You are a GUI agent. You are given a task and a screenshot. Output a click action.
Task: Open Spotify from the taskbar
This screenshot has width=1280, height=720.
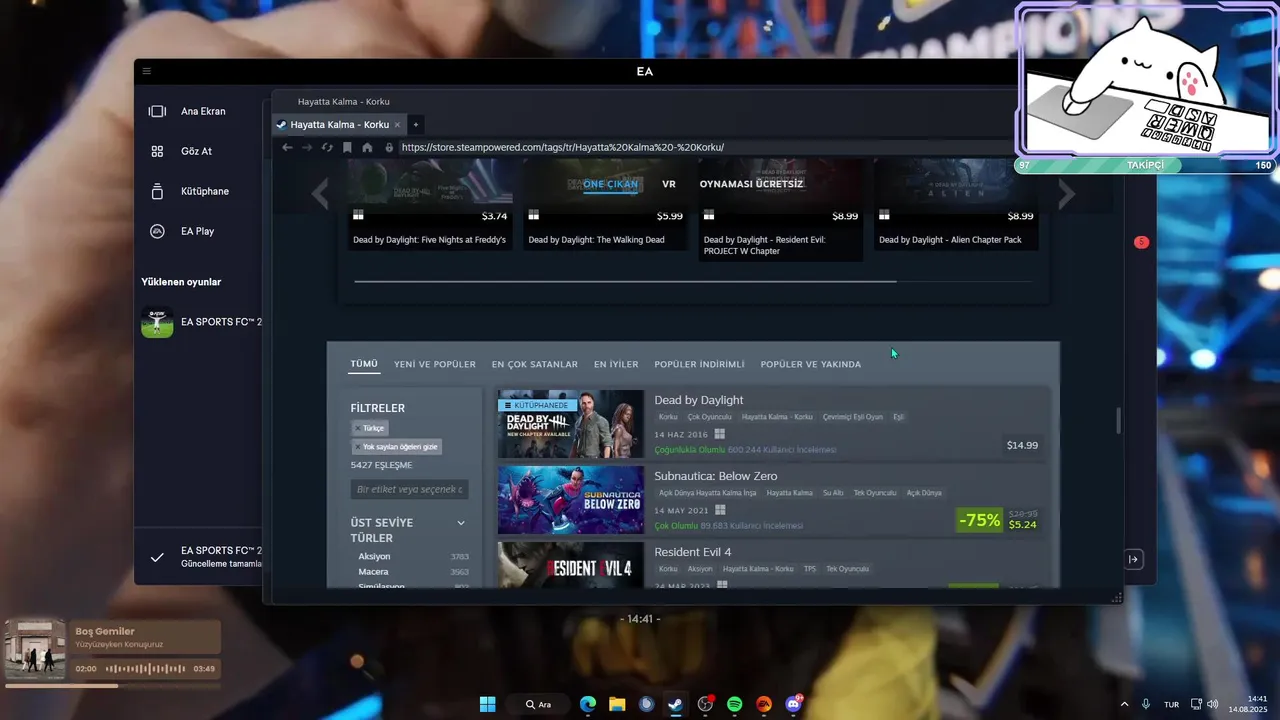click(x=735, y=704)
